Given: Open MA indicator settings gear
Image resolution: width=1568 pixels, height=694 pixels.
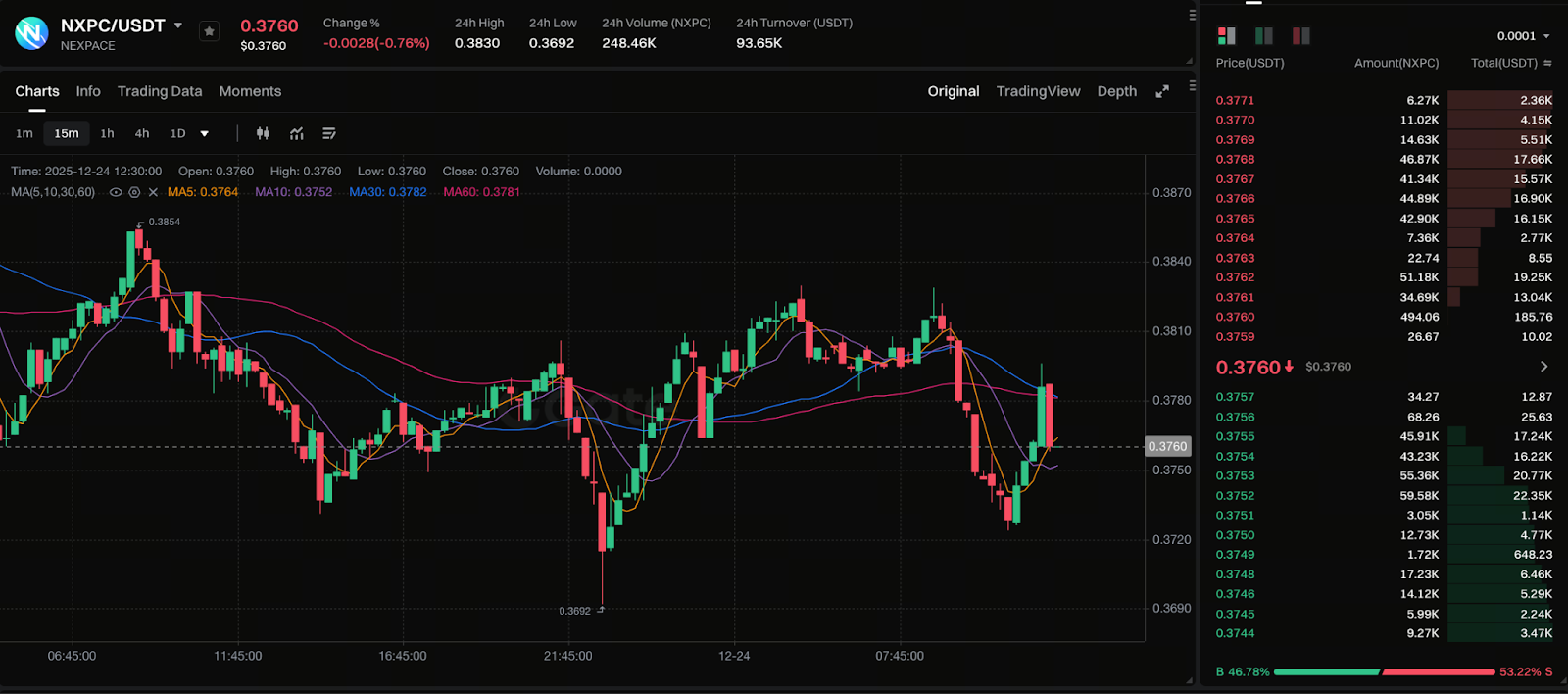Looking at the screenshot, I should coord(134,192).
